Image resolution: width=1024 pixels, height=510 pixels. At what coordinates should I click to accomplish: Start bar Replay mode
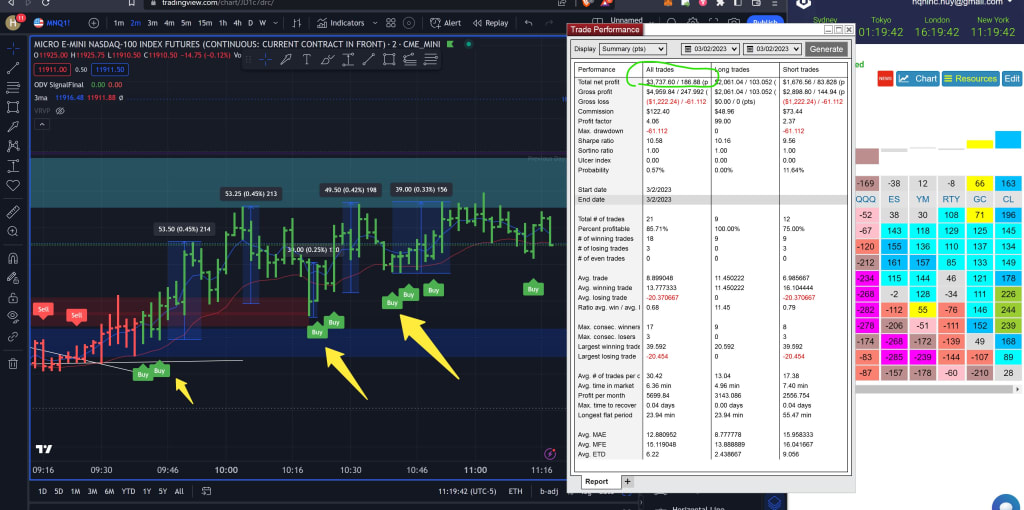coord(490,23)
